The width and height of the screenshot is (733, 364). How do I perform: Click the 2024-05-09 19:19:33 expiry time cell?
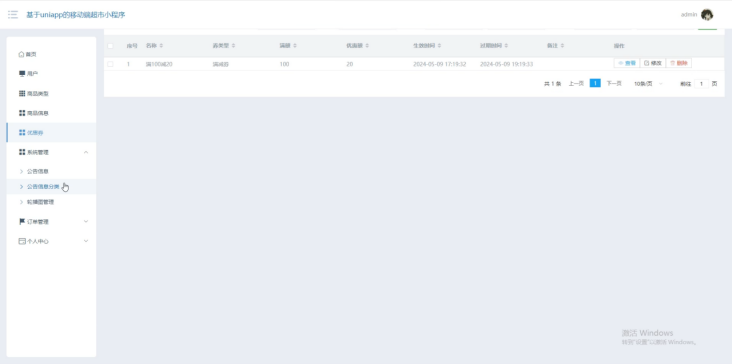506,64
